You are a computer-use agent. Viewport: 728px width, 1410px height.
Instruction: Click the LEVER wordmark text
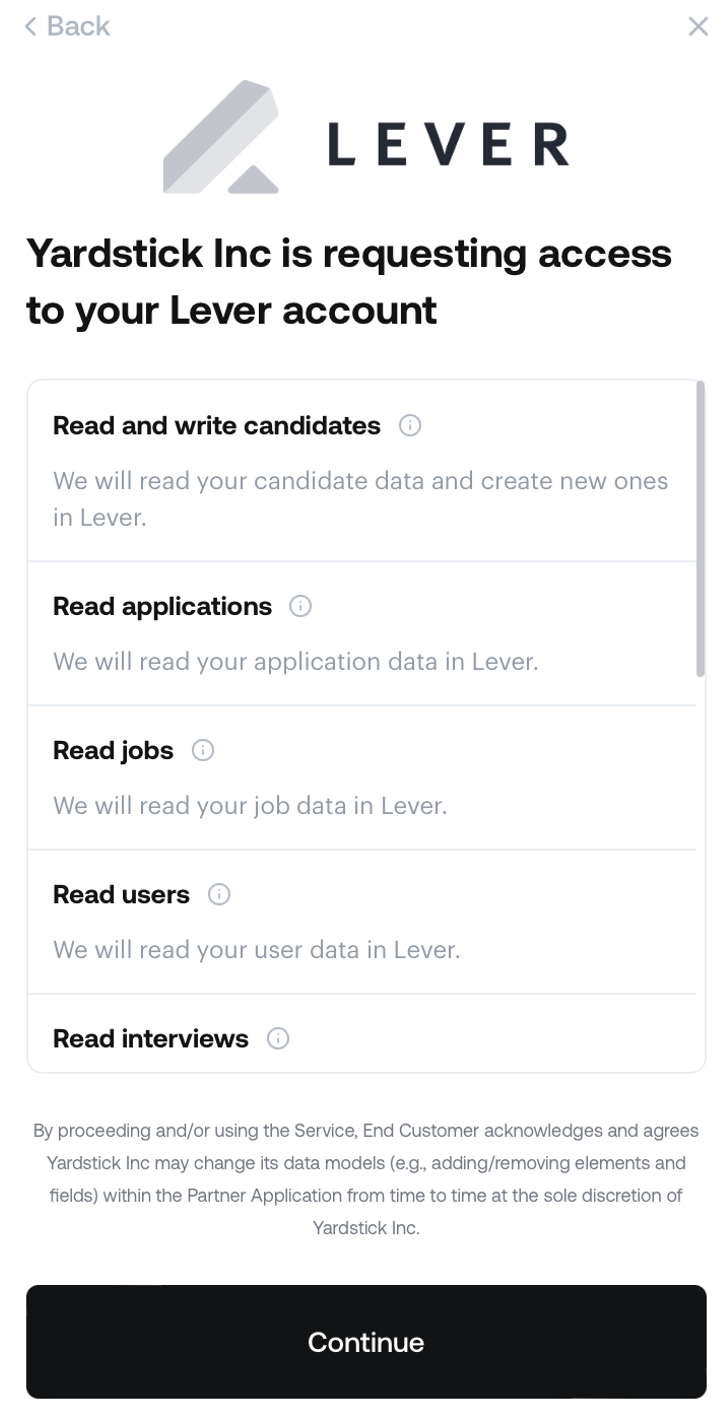click(x=448, y=144)
